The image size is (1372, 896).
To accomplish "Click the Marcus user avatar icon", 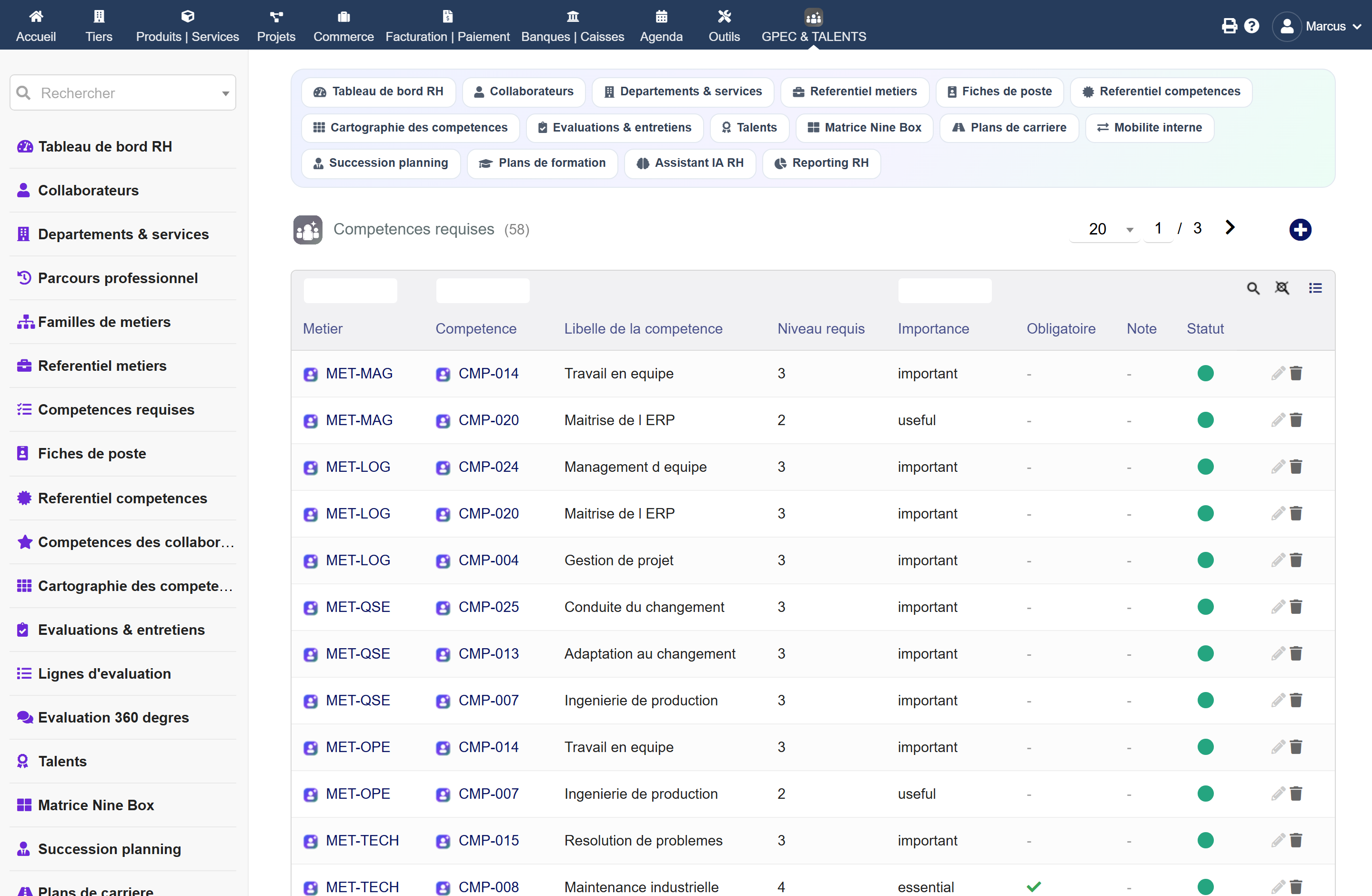I will (1287, 26).
